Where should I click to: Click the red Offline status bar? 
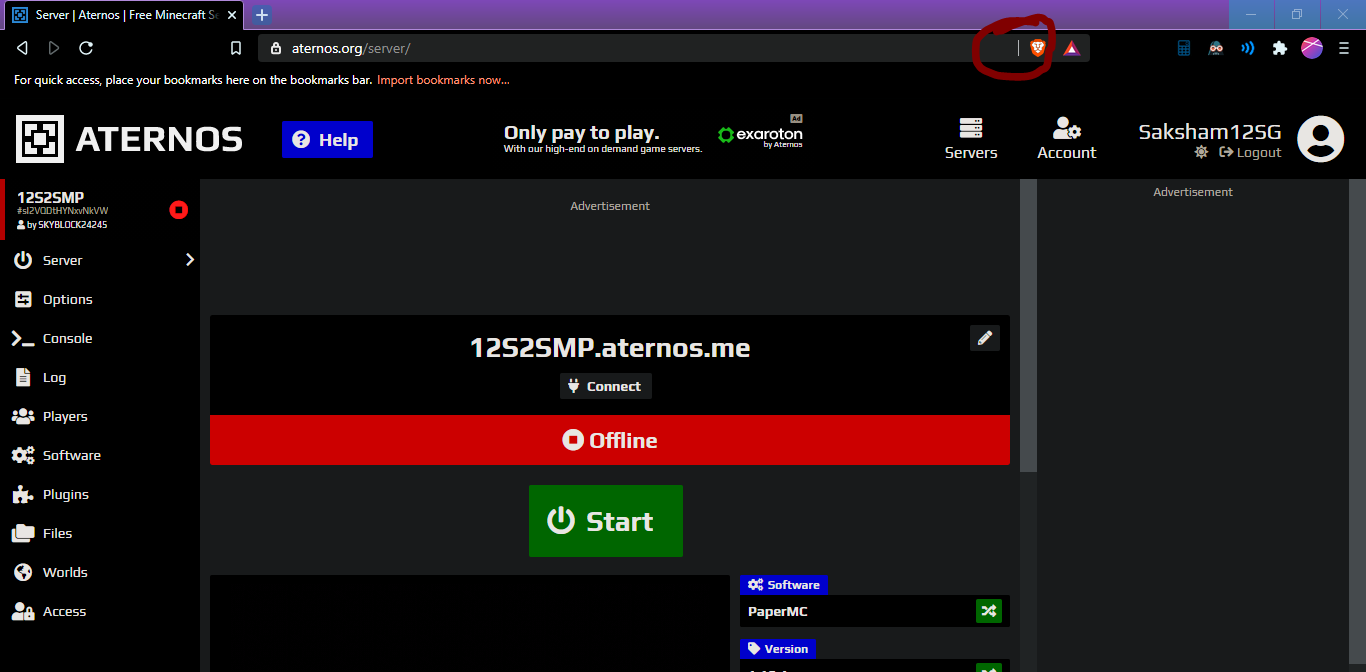[610, 440]
